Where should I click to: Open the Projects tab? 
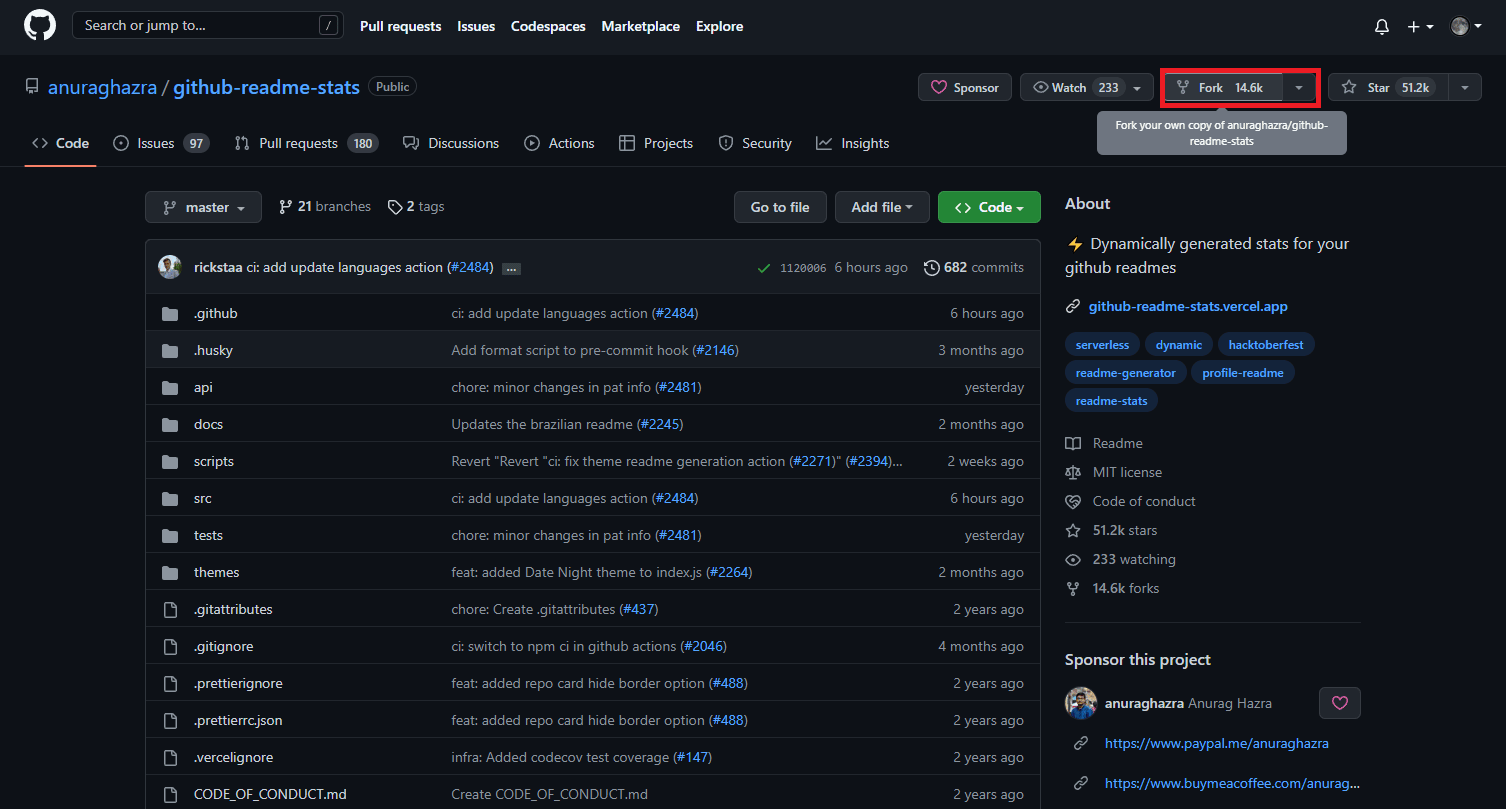656,143
